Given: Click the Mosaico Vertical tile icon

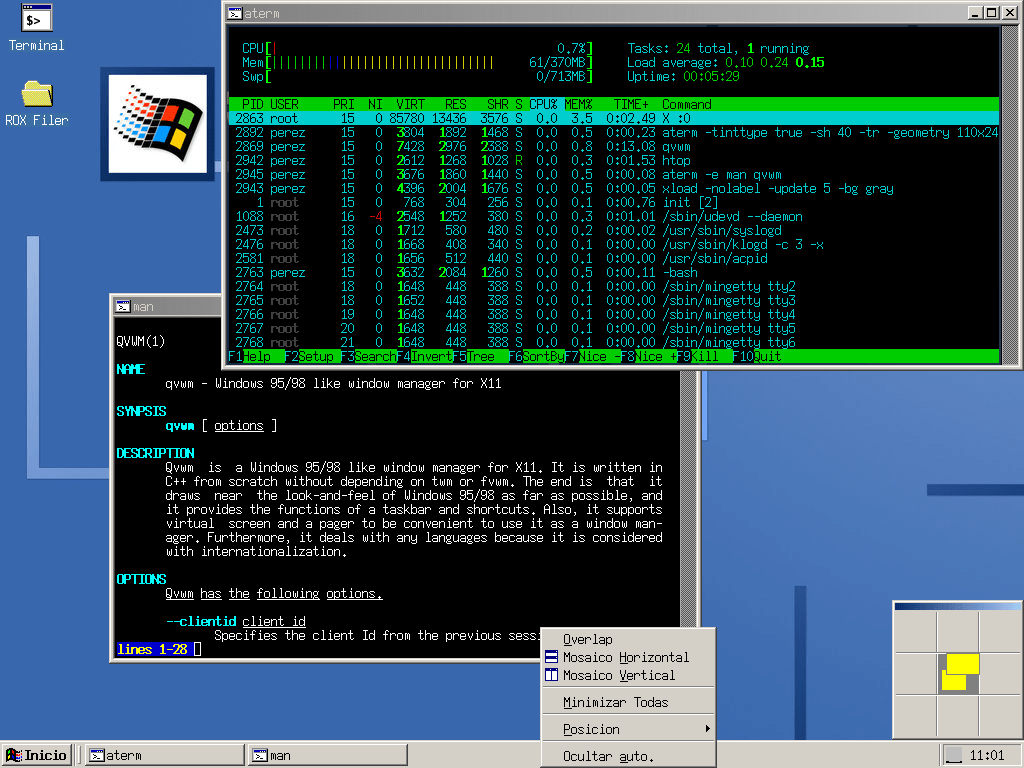Looking at the screenshot, I should [x=551, y=675].
